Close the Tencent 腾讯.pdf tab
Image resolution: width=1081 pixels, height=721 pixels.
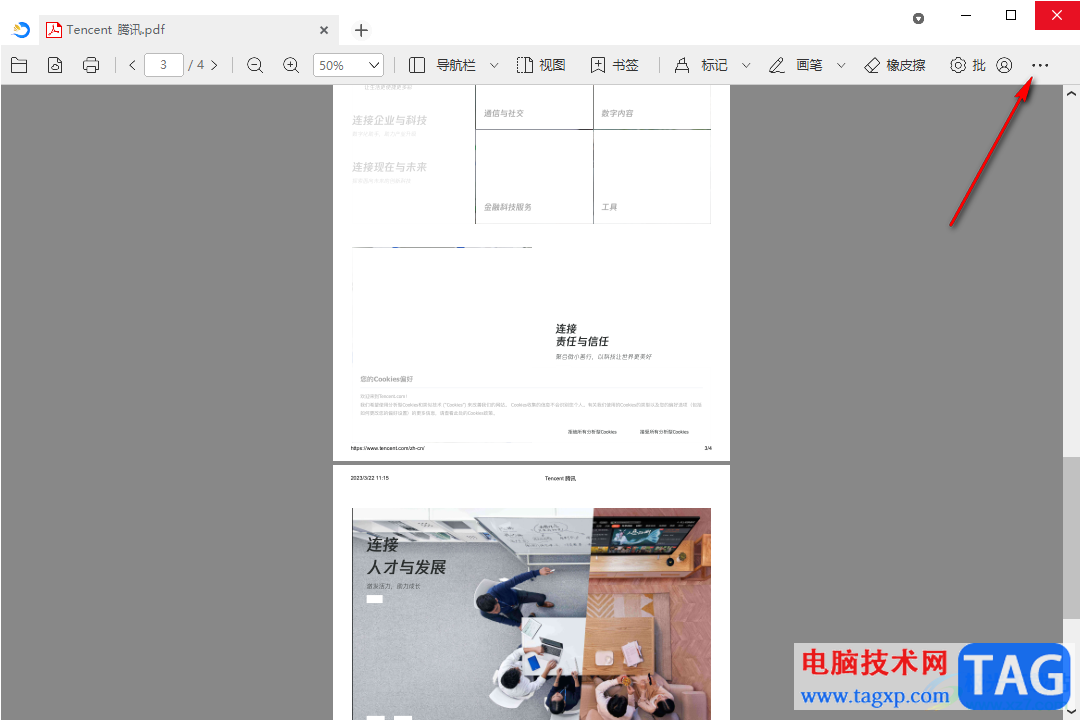[x=324, y=30]
